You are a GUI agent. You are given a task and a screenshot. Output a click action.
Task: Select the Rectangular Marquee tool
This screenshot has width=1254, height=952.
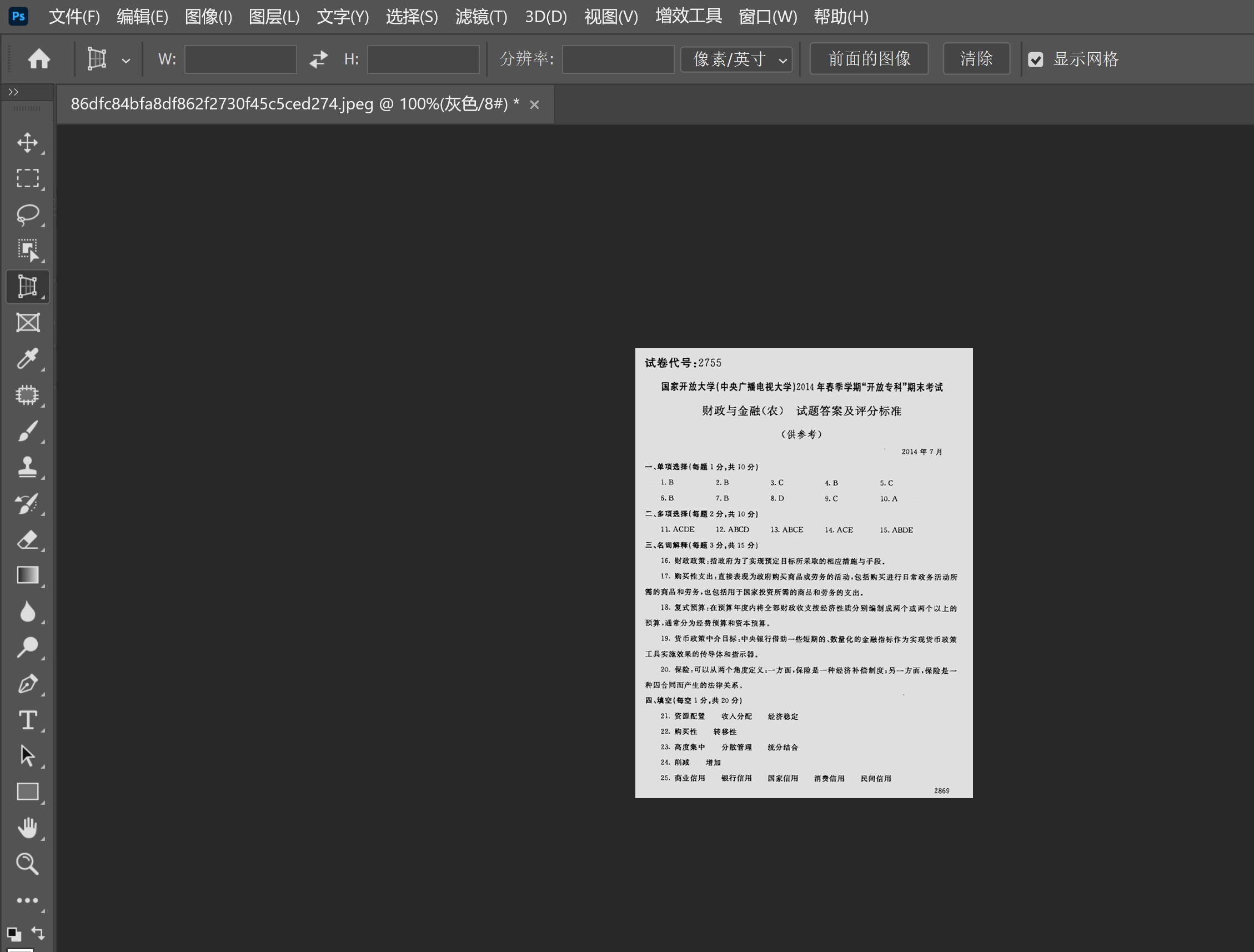[27, 178]
